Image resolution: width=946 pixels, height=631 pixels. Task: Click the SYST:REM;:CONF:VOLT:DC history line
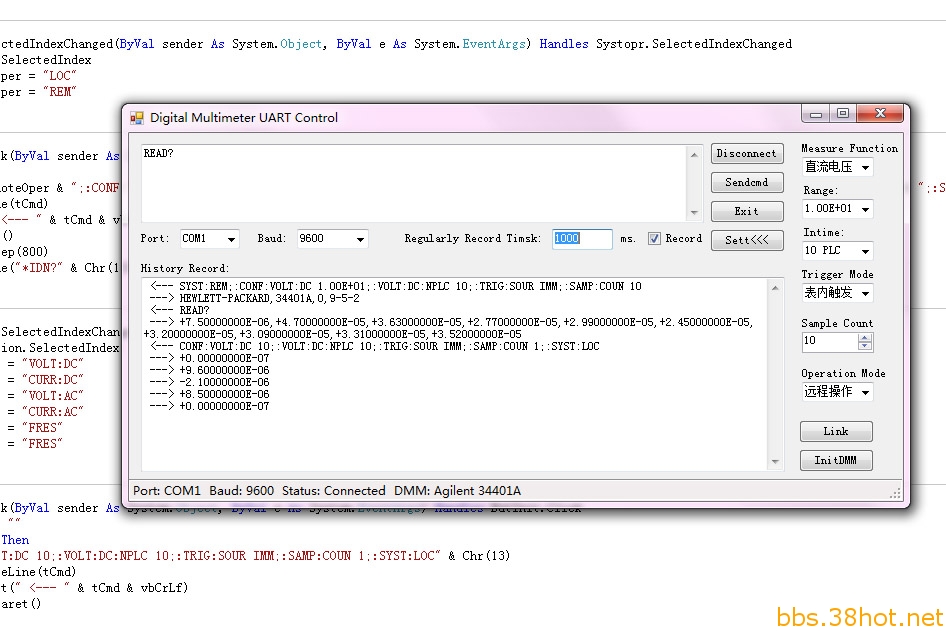396,286
